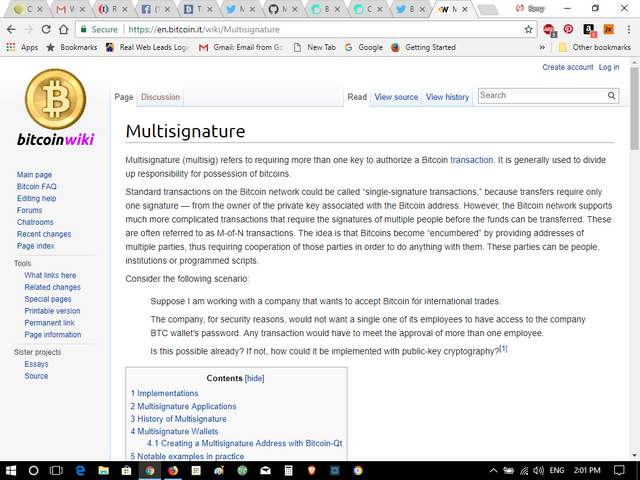Open the Adblock extension icon

coord(549,30)
